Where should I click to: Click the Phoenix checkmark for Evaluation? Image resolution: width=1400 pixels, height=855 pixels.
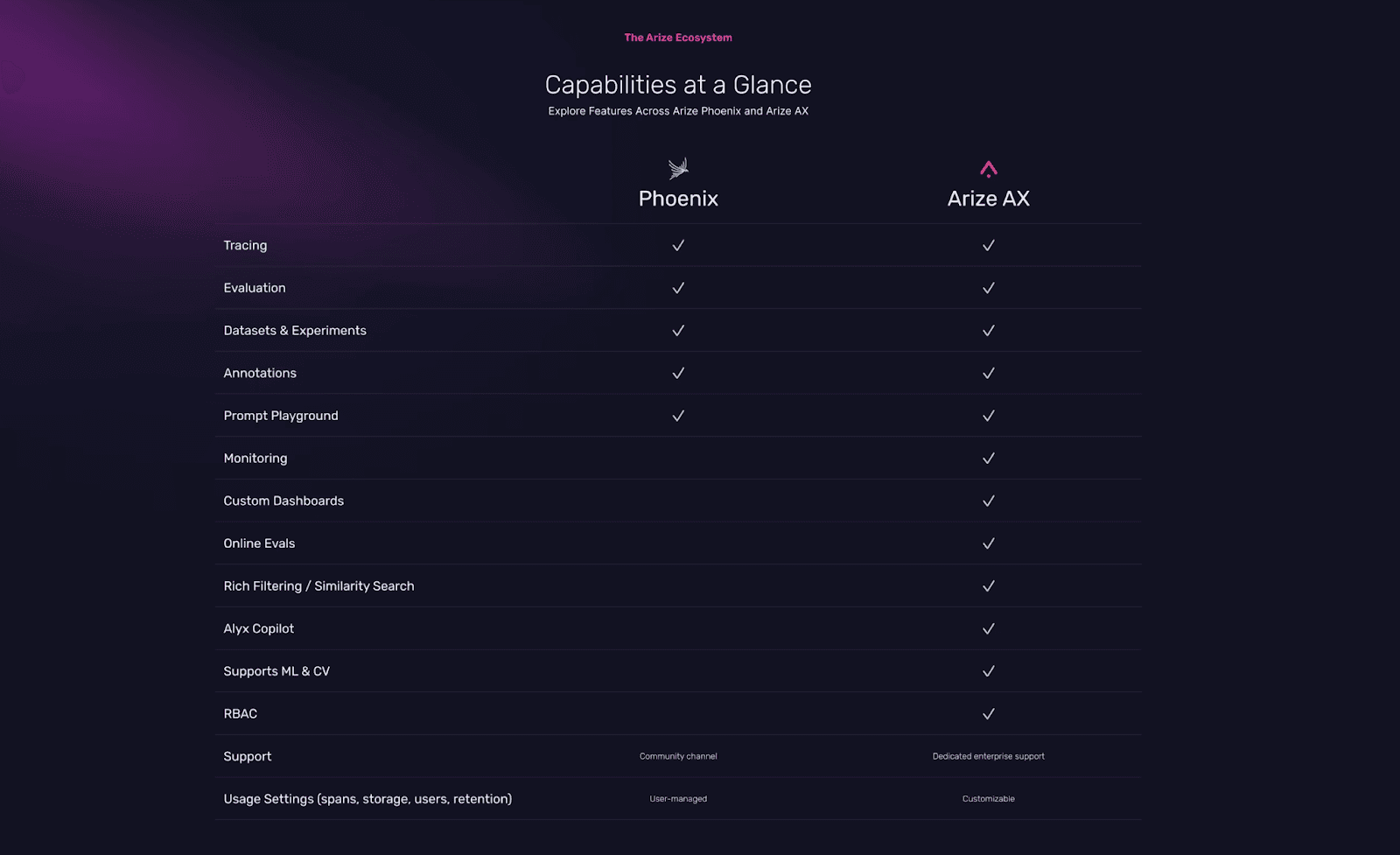coord(678,288)
